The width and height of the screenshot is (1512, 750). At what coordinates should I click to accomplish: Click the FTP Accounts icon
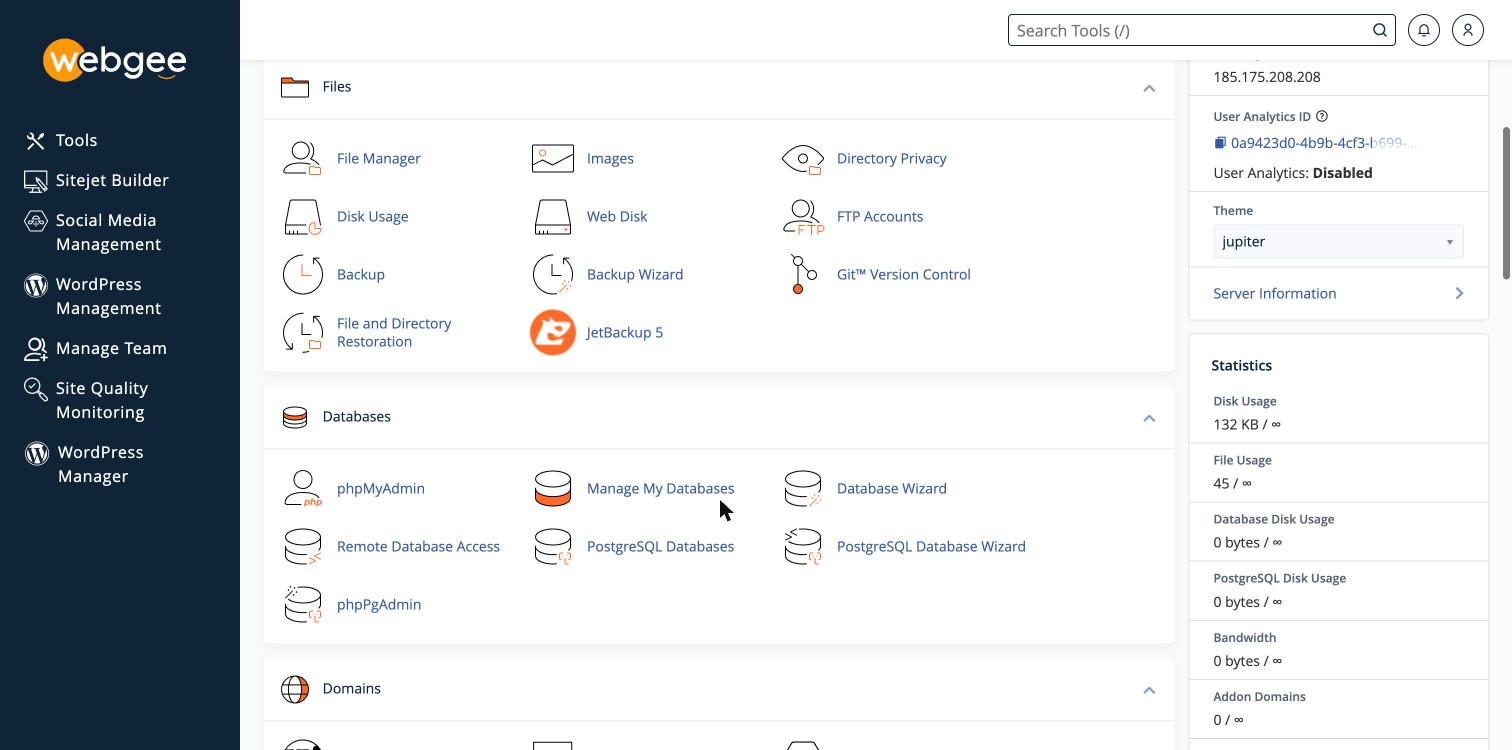tap(802, 216)
